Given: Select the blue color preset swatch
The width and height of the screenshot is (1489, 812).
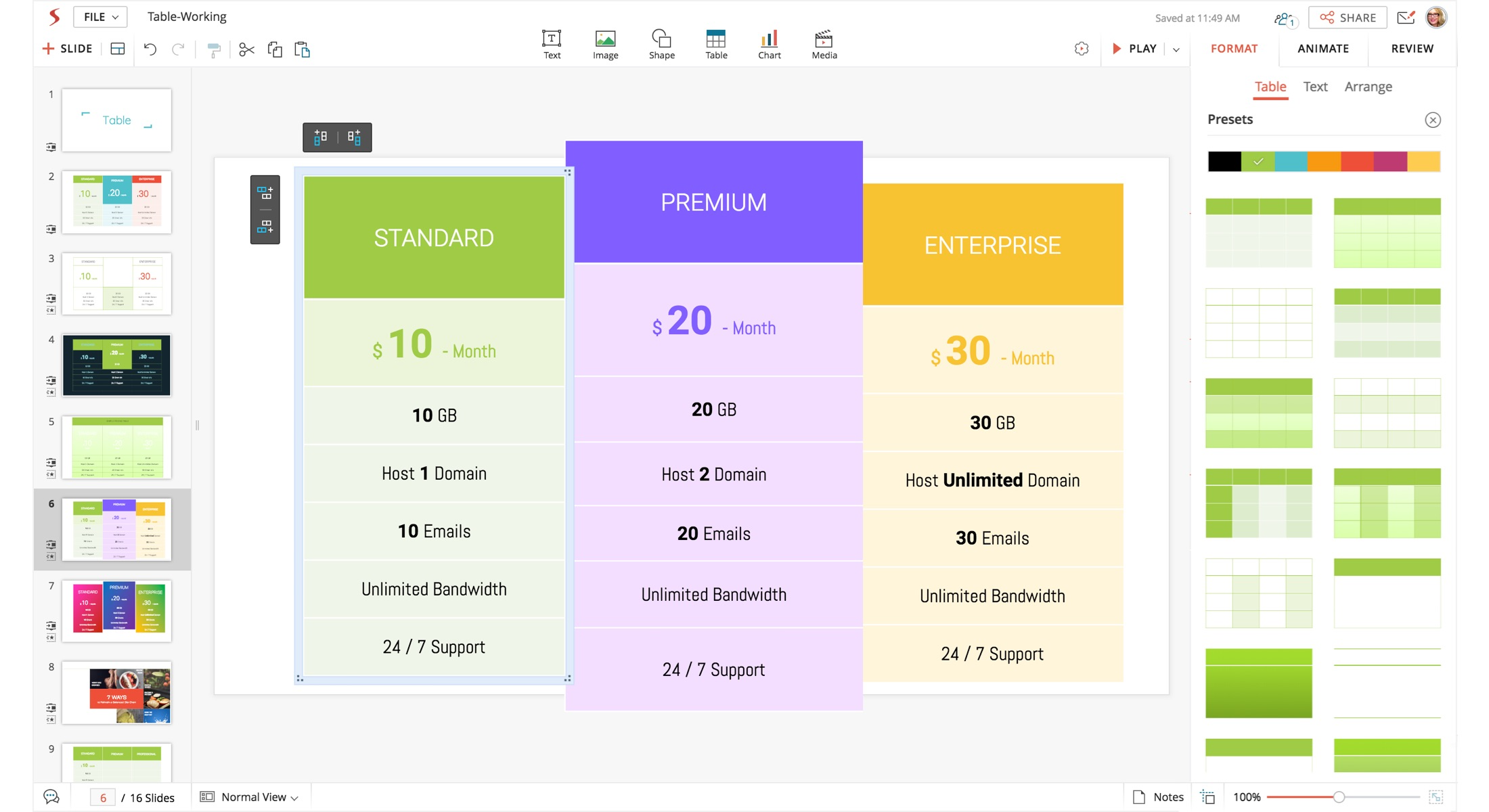Looking at the screenshot, I should [1291, 162].
